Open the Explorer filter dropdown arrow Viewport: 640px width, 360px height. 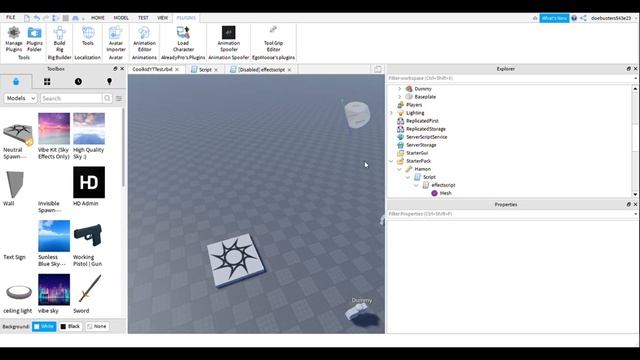635,78
